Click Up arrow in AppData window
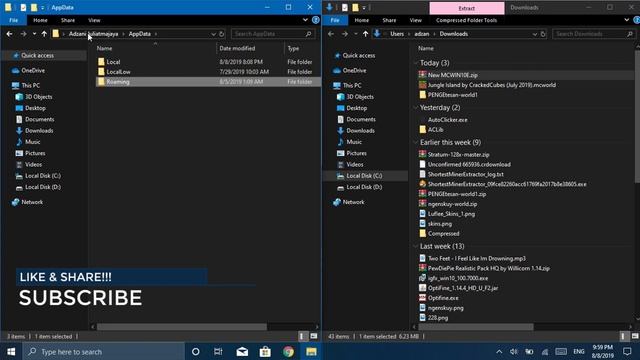 click(x=44, y=34)
